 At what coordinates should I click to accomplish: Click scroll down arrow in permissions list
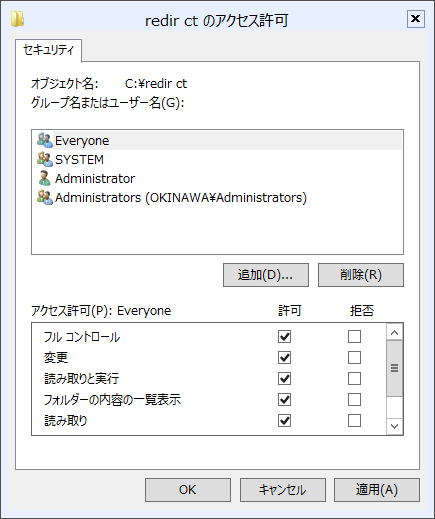tap(395, 426)
